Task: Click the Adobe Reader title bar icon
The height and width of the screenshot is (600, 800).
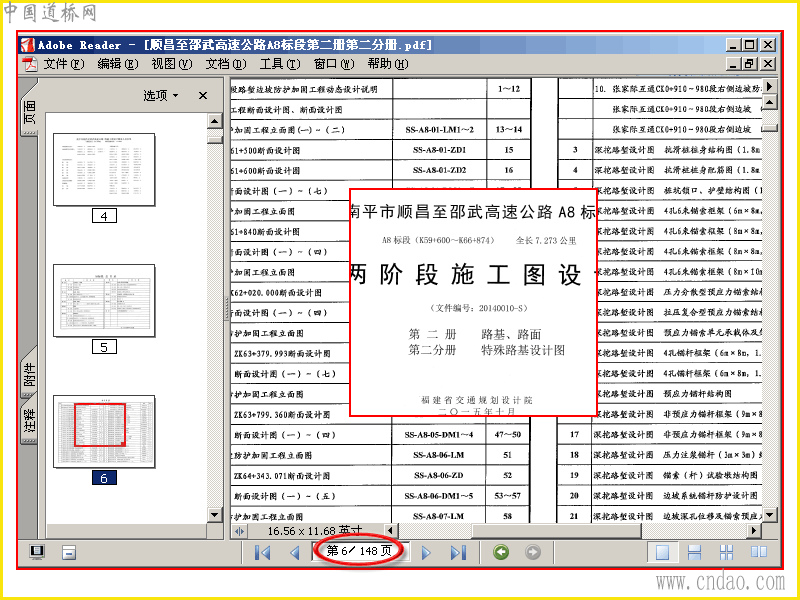Action: 27,45
